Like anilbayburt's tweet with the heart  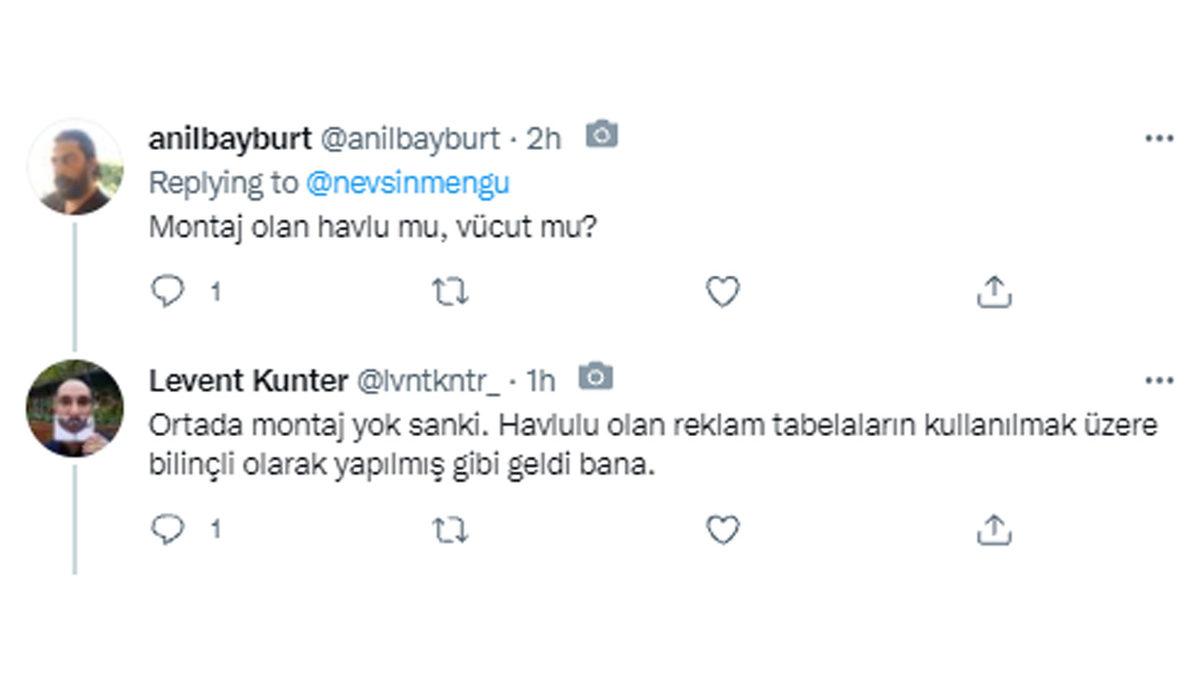(722, 291)
